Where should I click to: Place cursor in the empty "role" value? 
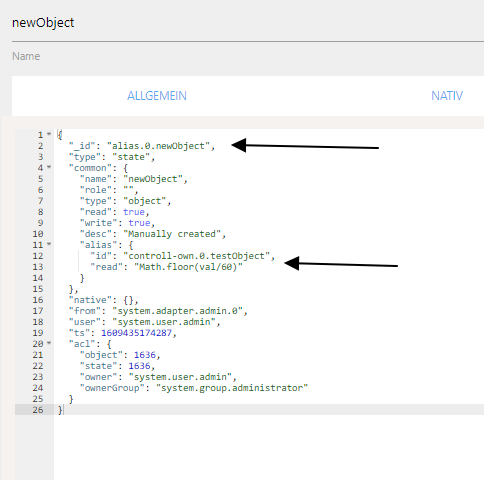(128, 190)
